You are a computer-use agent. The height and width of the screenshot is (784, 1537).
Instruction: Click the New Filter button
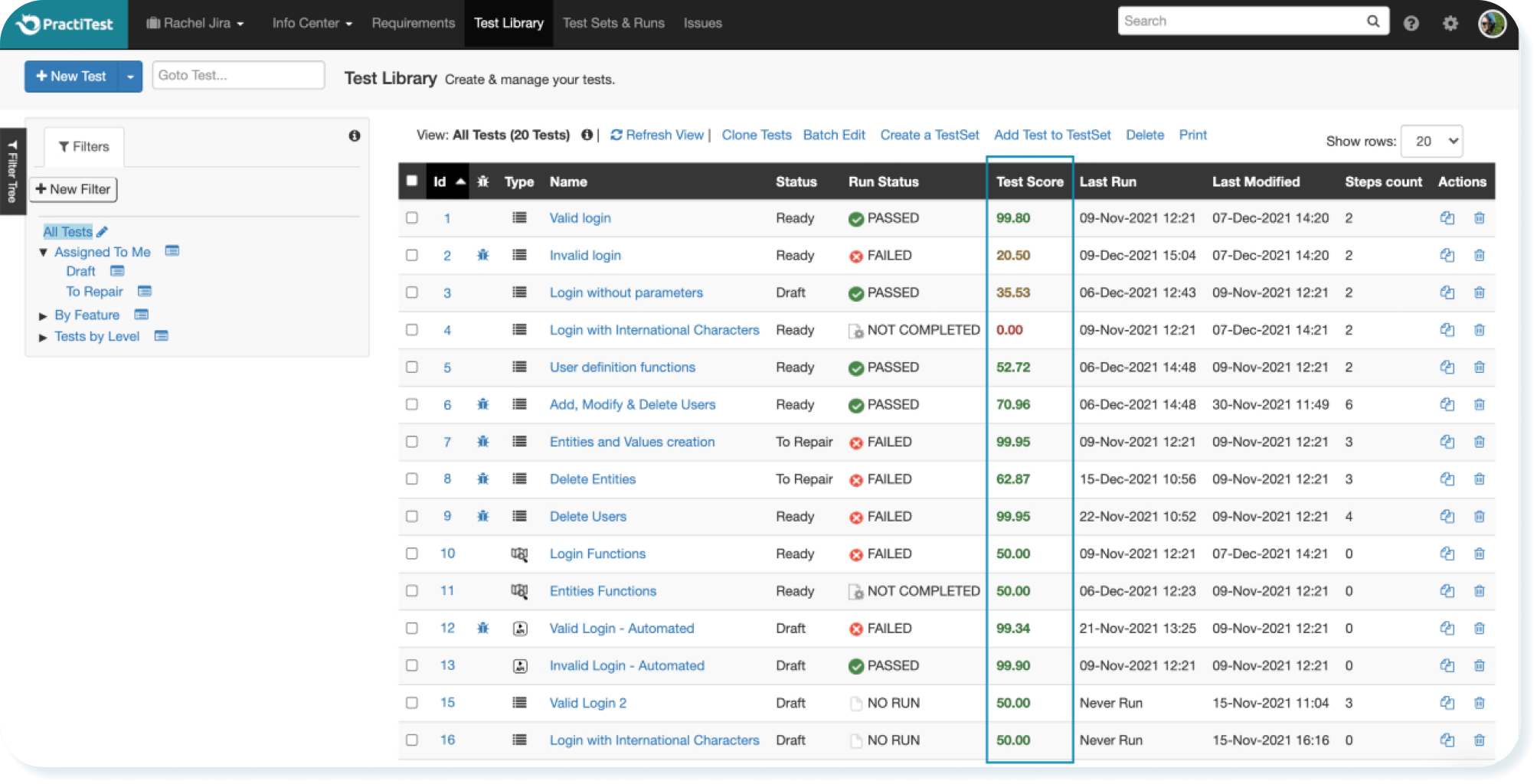click(x=74, y=189)
